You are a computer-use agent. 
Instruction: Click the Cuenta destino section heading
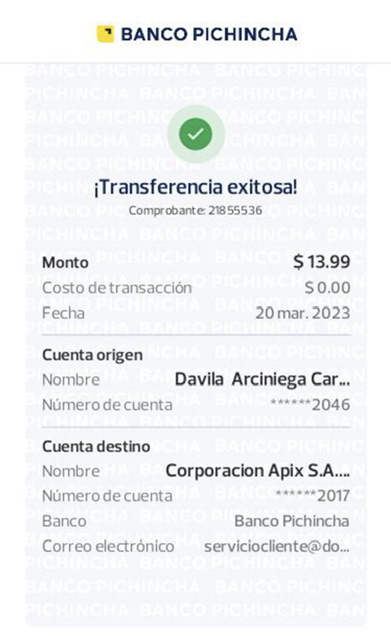(x=96, y=446)
